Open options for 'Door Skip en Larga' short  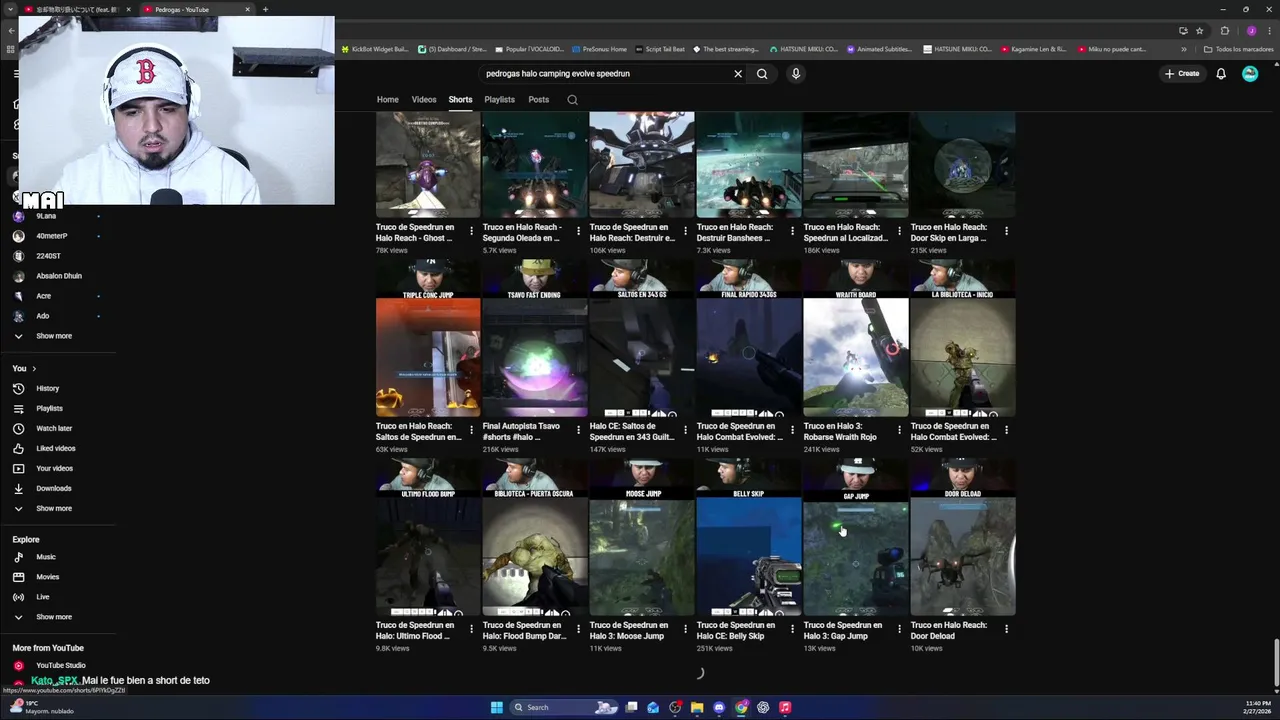click(x=1006, y=231)
